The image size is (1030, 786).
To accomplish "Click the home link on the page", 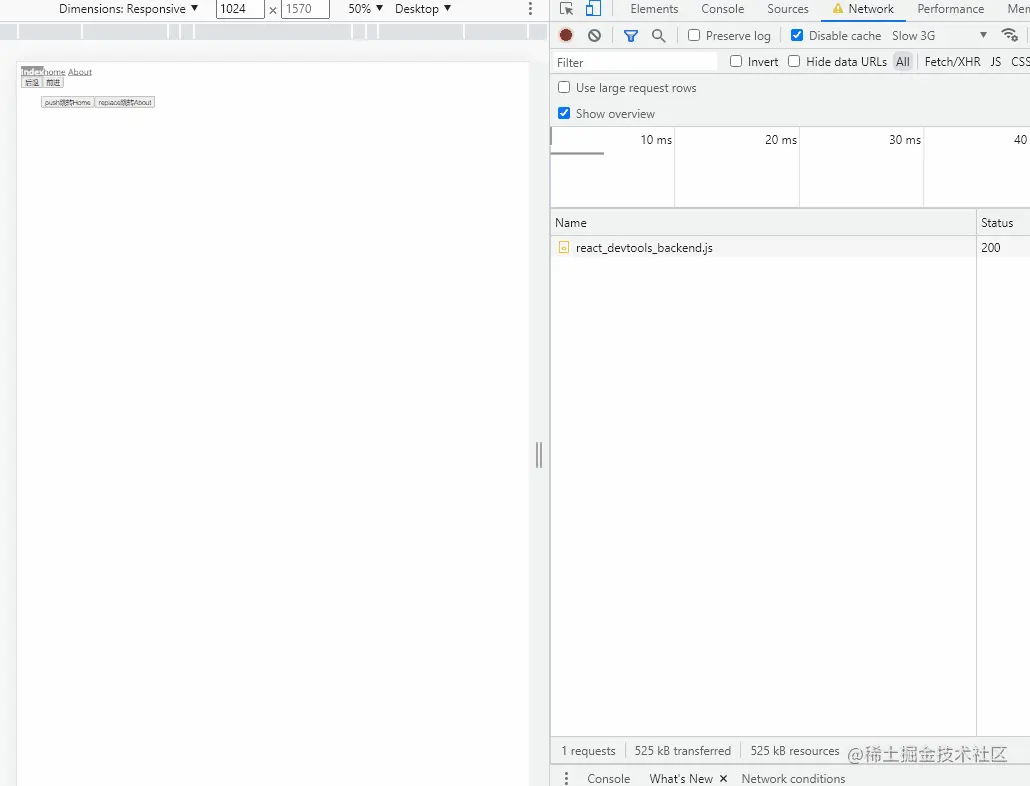I will (x=55, y=72).
